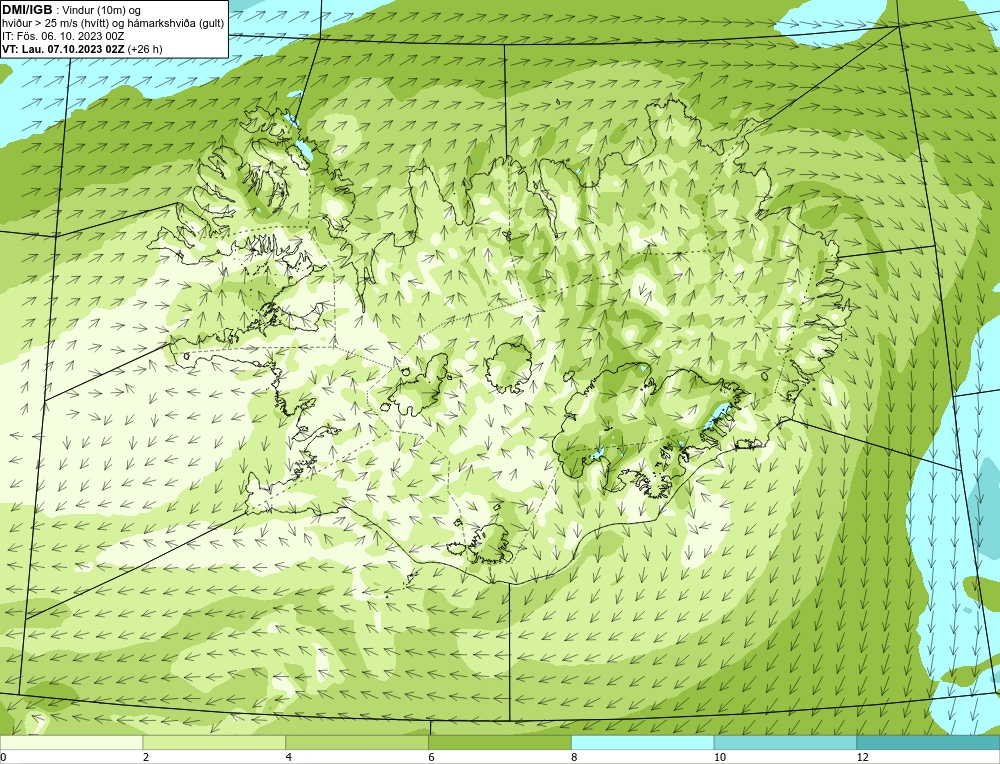Click the 8–10 m/s light cyan swatch
The width and height of the screenshot is (1000, 764).
tap(643, 743)
